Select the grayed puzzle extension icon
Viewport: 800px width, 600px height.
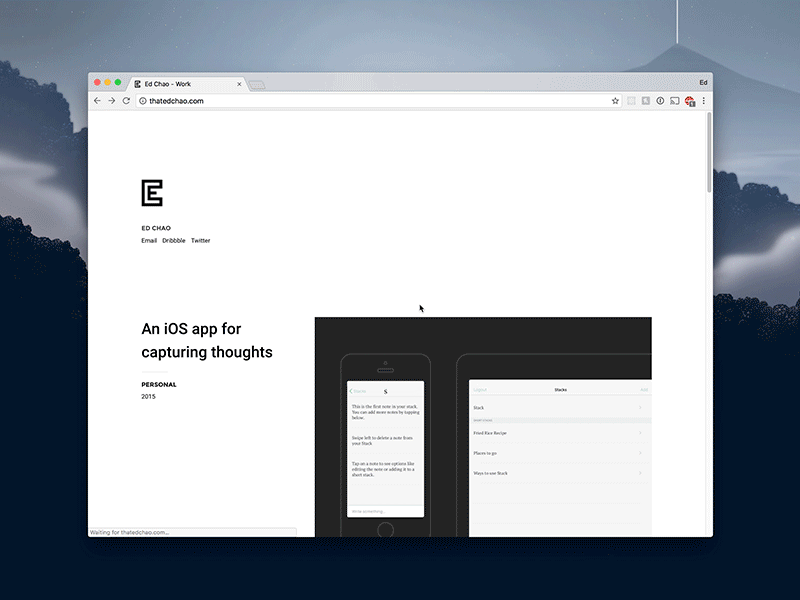[631, 100]
